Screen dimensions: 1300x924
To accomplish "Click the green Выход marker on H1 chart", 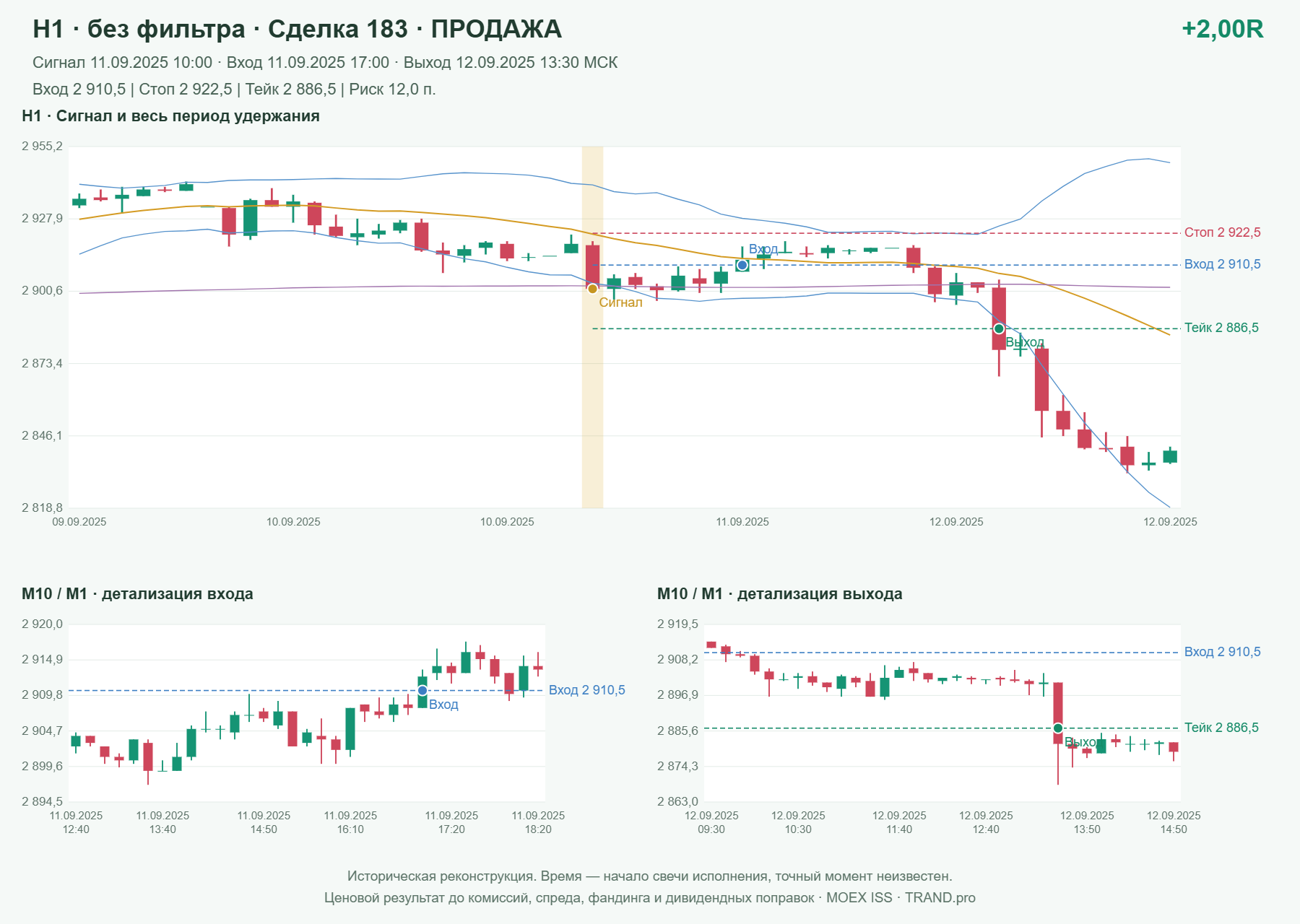I will (999, 329).
